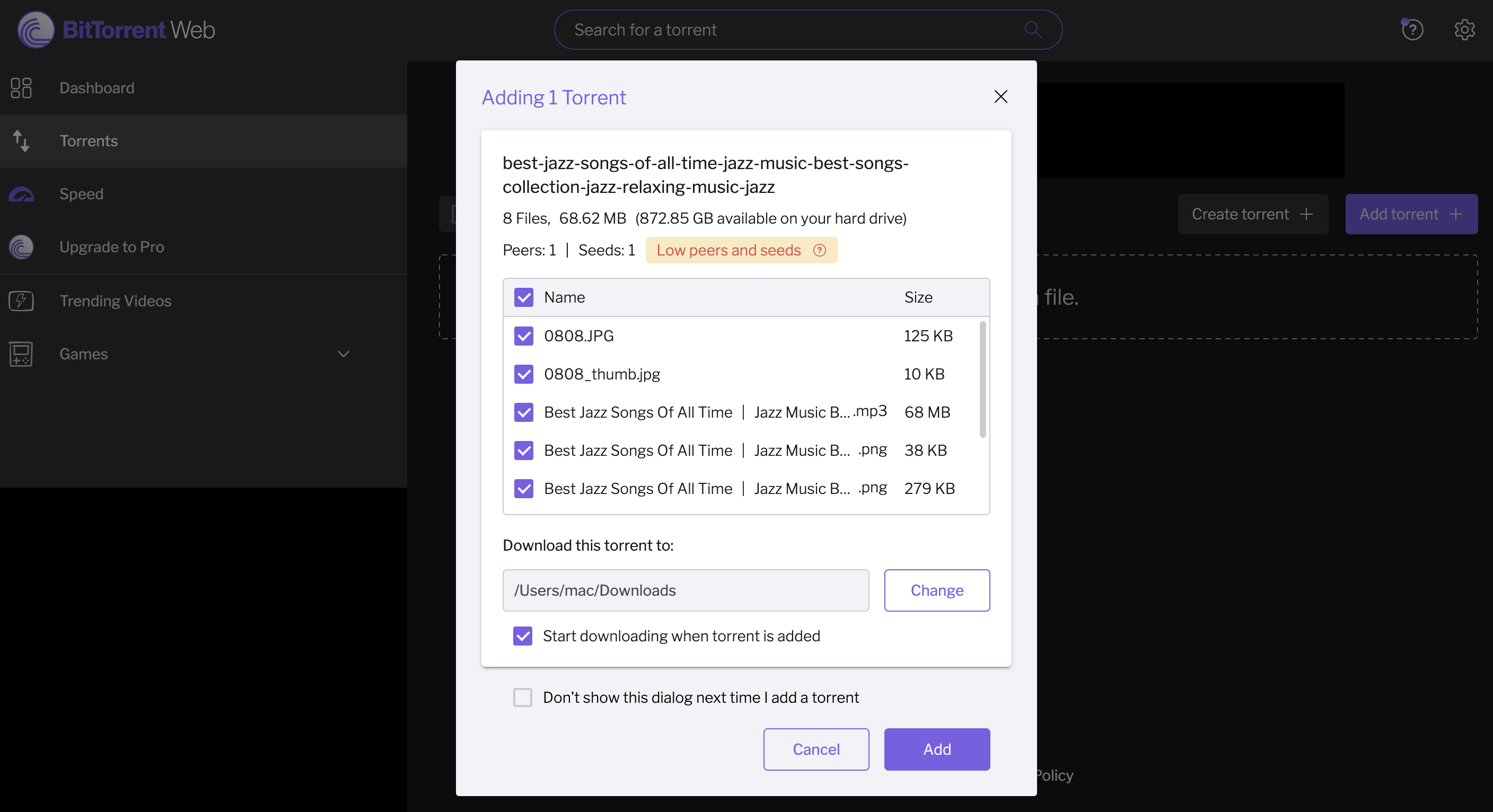Image resolution: width=1493 pixels, height=812 pixels.
Task: Uncheck the 38 KB png file checkbox
Action: pyautogui.click(x=523, y=451)
